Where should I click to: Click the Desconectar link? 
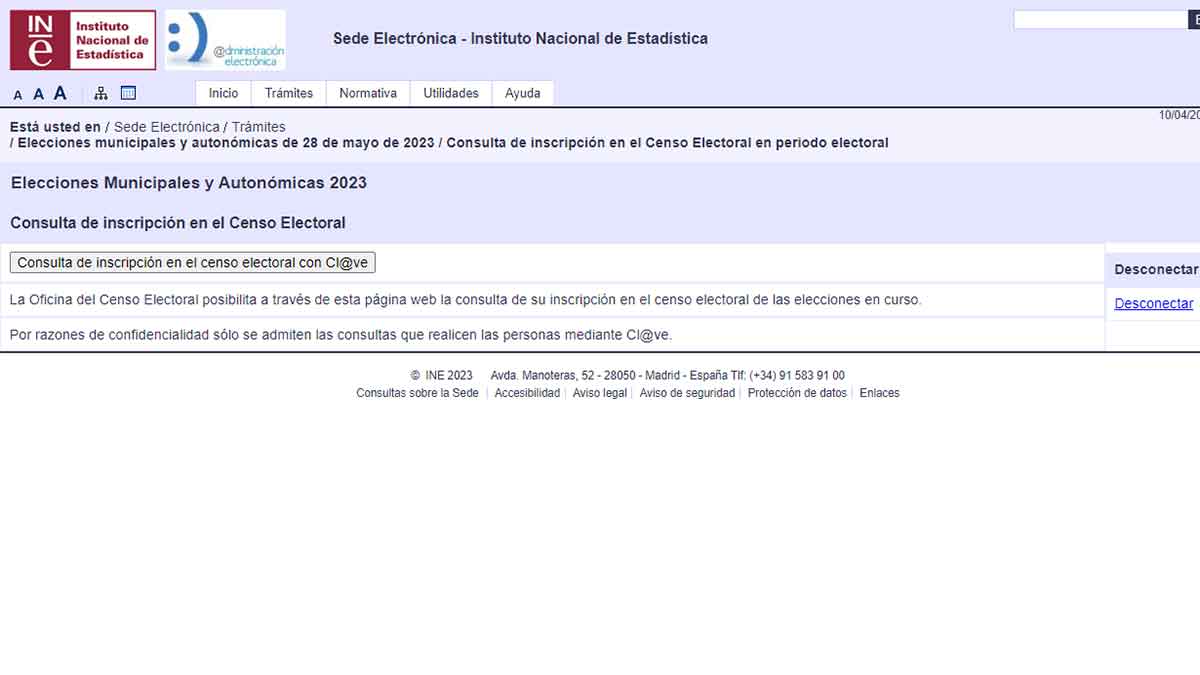click(x=1152, y=303)
